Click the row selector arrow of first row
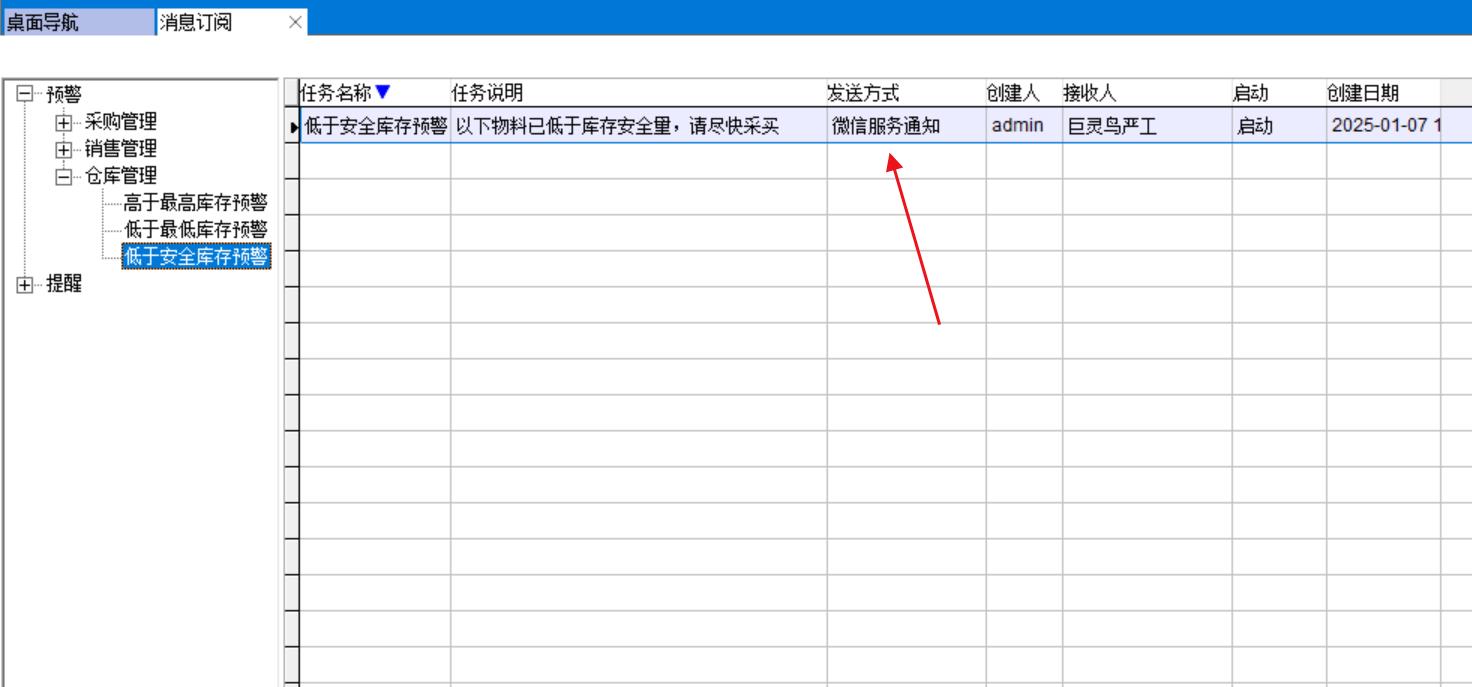Viewport: 1472px width, 687px height. click(x=293, y=127)
